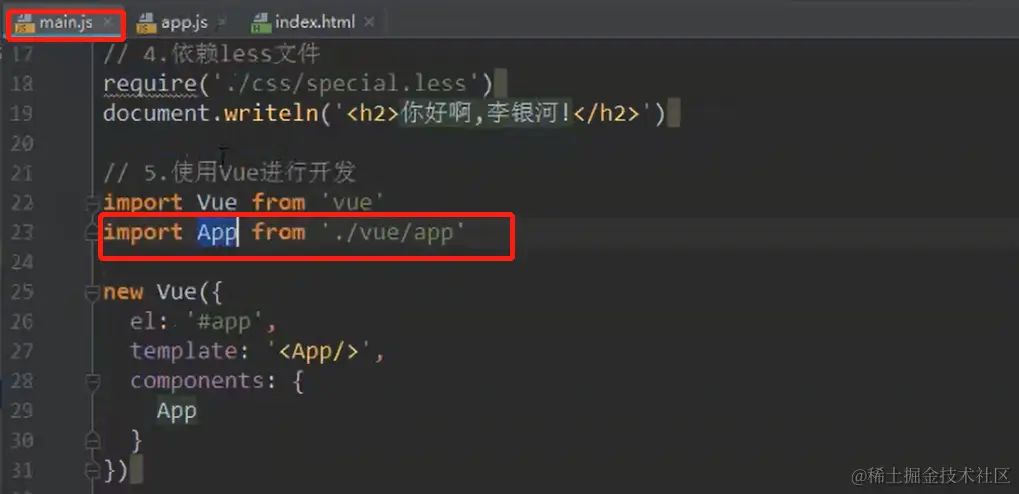
Task: Click line number 24 in the gutter
Action: coord(21,262)
